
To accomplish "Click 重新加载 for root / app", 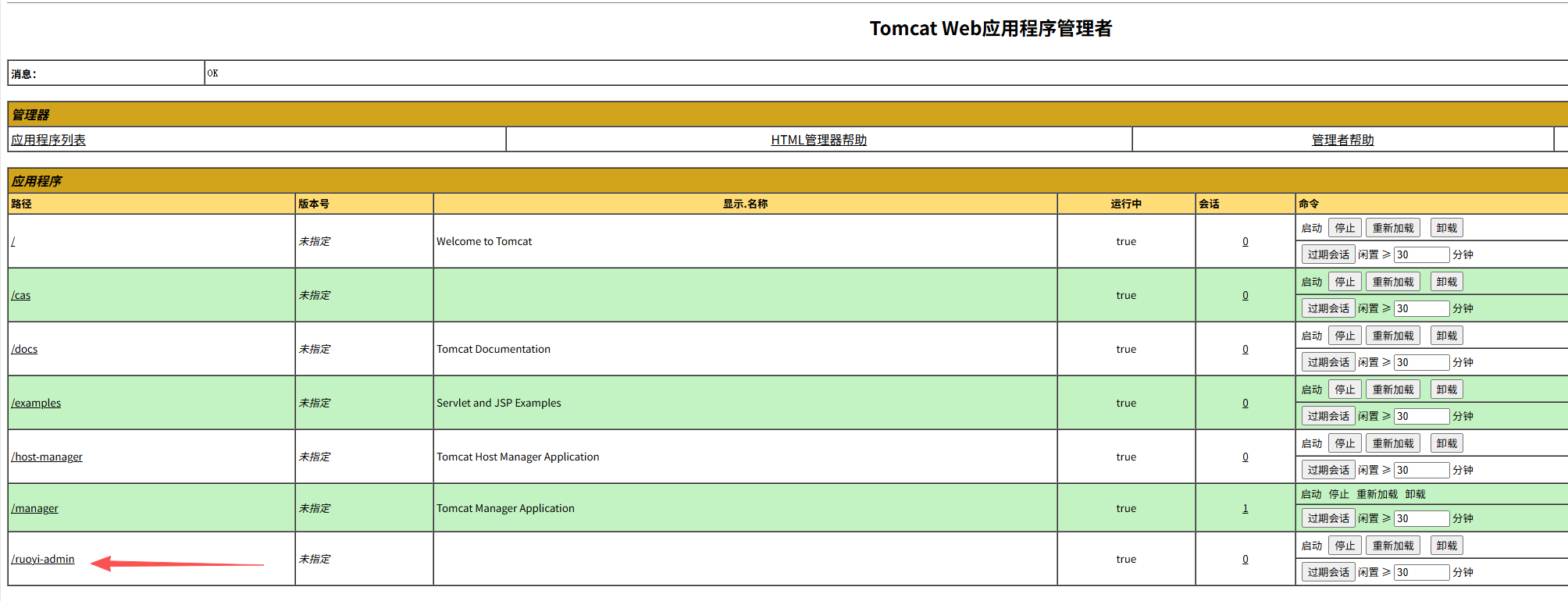I will pyautogui.click(x=1393, y=228).
